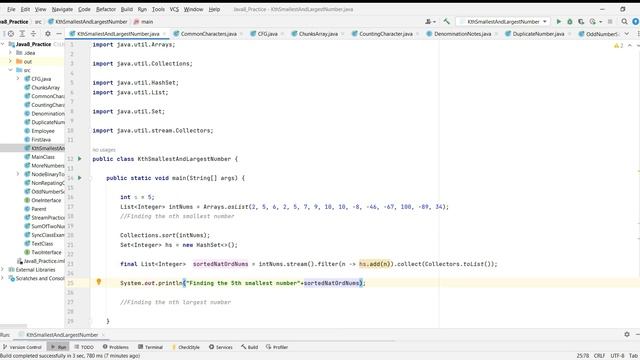Open the File menu
Screen dimensions: 640x360
[11, 9]
